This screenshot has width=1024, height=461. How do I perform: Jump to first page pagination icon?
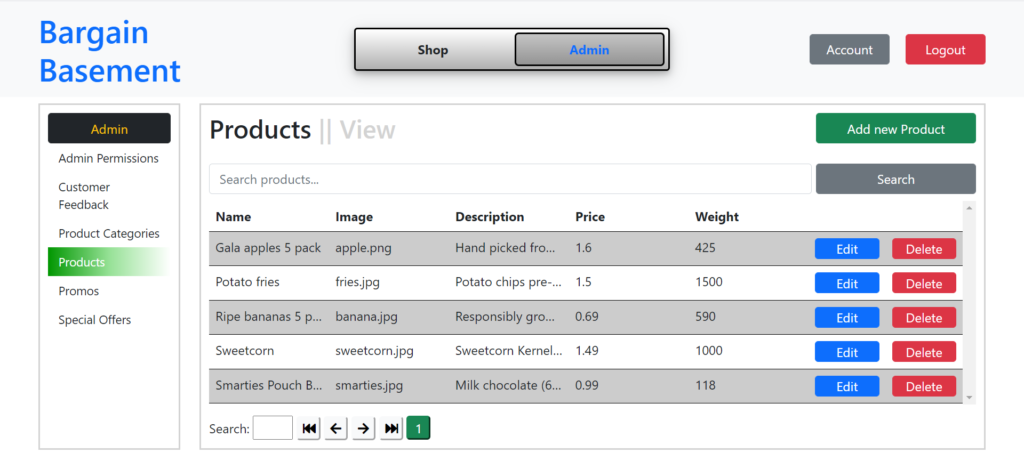[x=309, y=429]
